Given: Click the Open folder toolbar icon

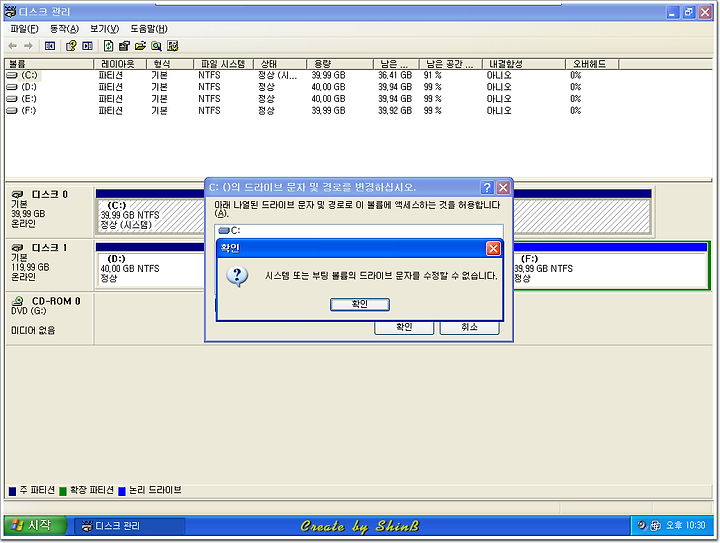Looking at the screenshot, I should tap(140, 46).
